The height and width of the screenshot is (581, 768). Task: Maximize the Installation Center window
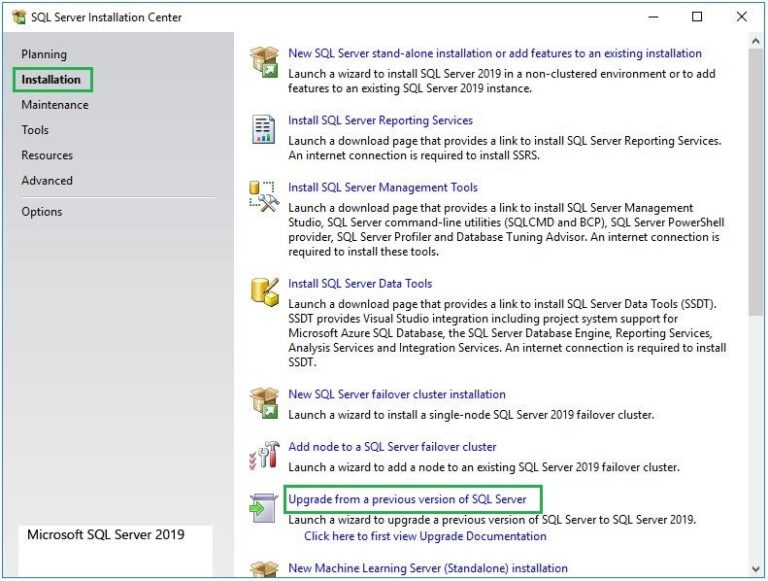(697, 17)
